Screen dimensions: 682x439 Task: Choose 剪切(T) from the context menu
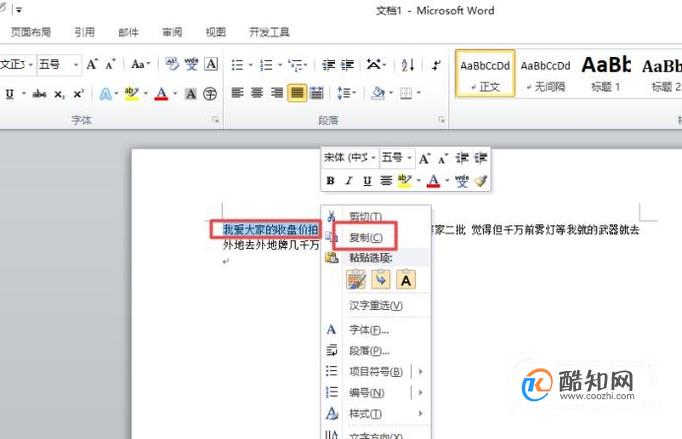pyautogui.click(x=376, y=216)
